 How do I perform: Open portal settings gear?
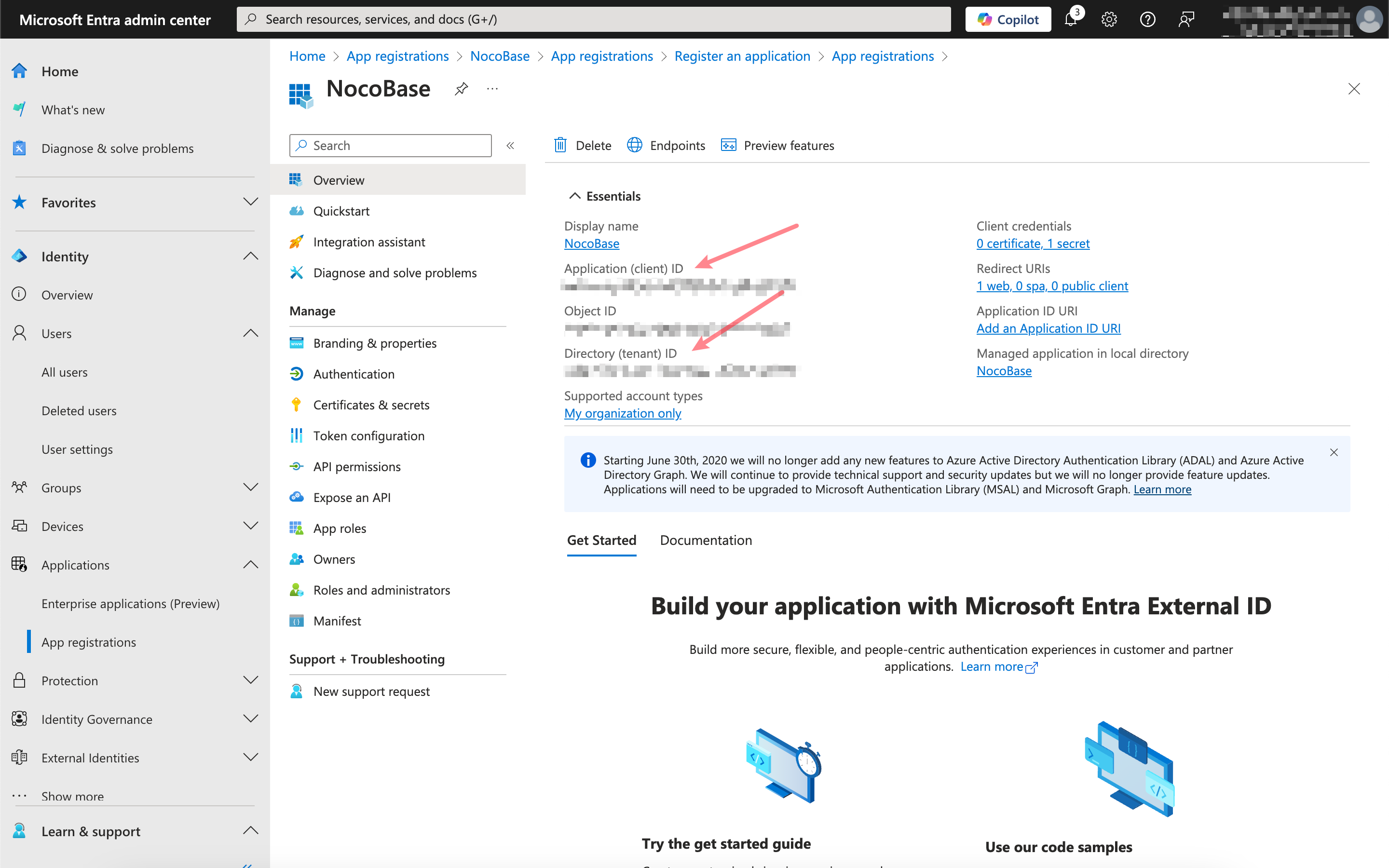pos(1109,19)
